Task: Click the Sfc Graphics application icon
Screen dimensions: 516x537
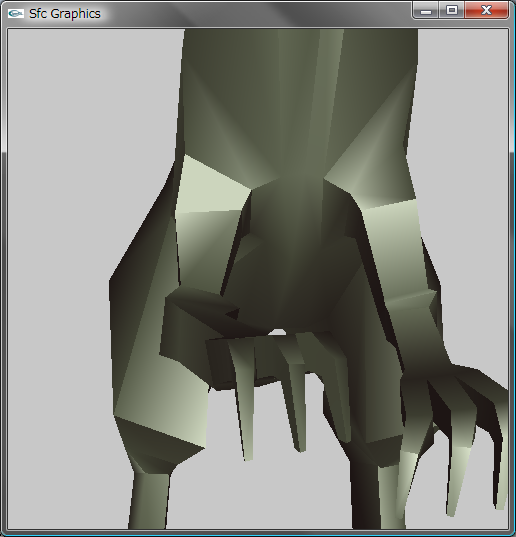Action: (x=15, y=13)
